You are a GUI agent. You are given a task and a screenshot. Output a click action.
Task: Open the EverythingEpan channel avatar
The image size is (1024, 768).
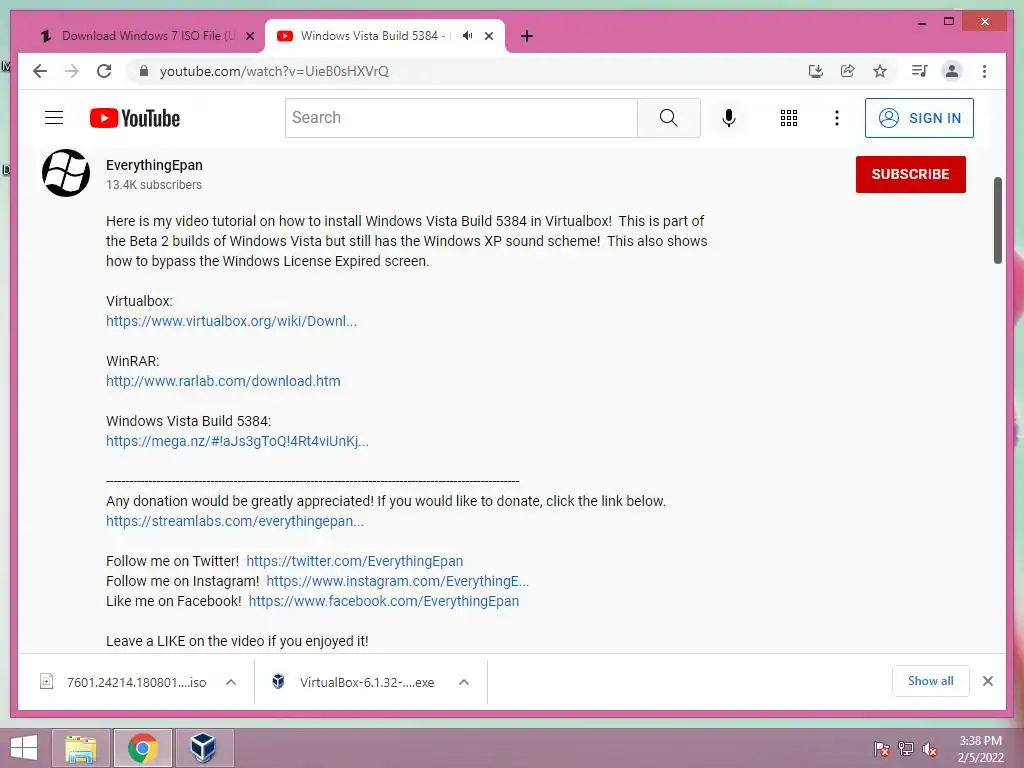click(66, 173)
